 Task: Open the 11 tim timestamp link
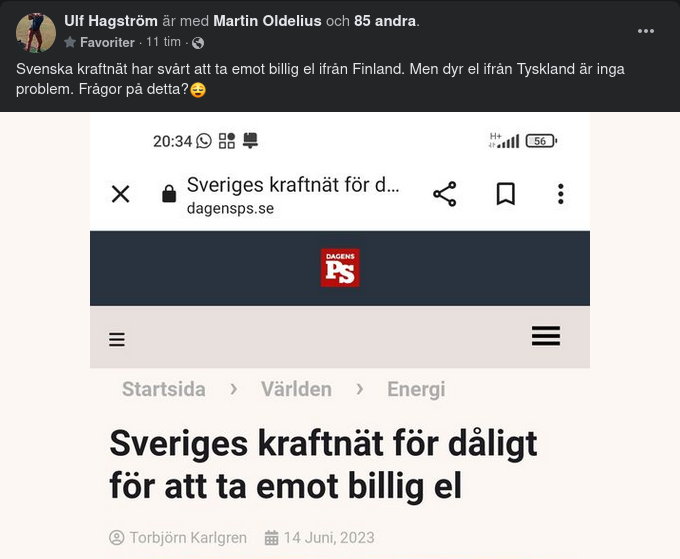(x=163, y=43)
